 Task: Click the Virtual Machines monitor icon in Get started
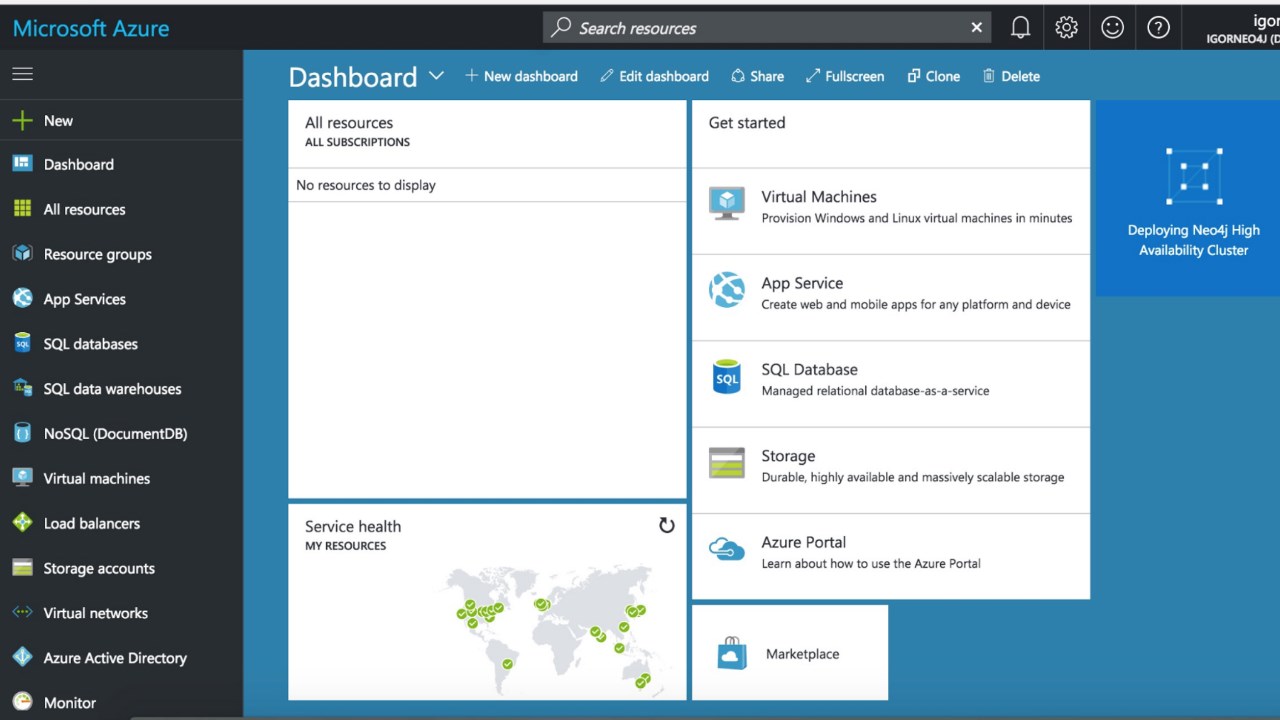727,203
